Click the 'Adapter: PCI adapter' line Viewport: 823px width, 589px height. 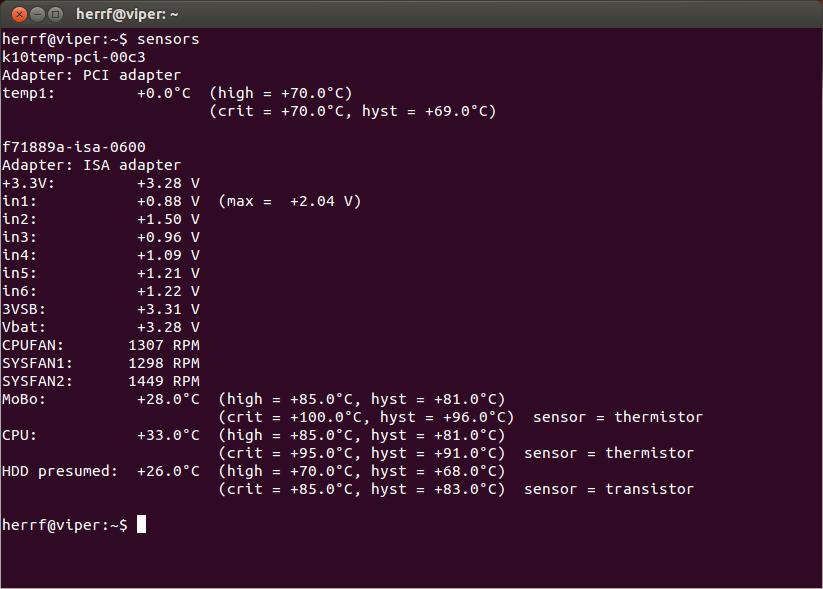point(91,75)
